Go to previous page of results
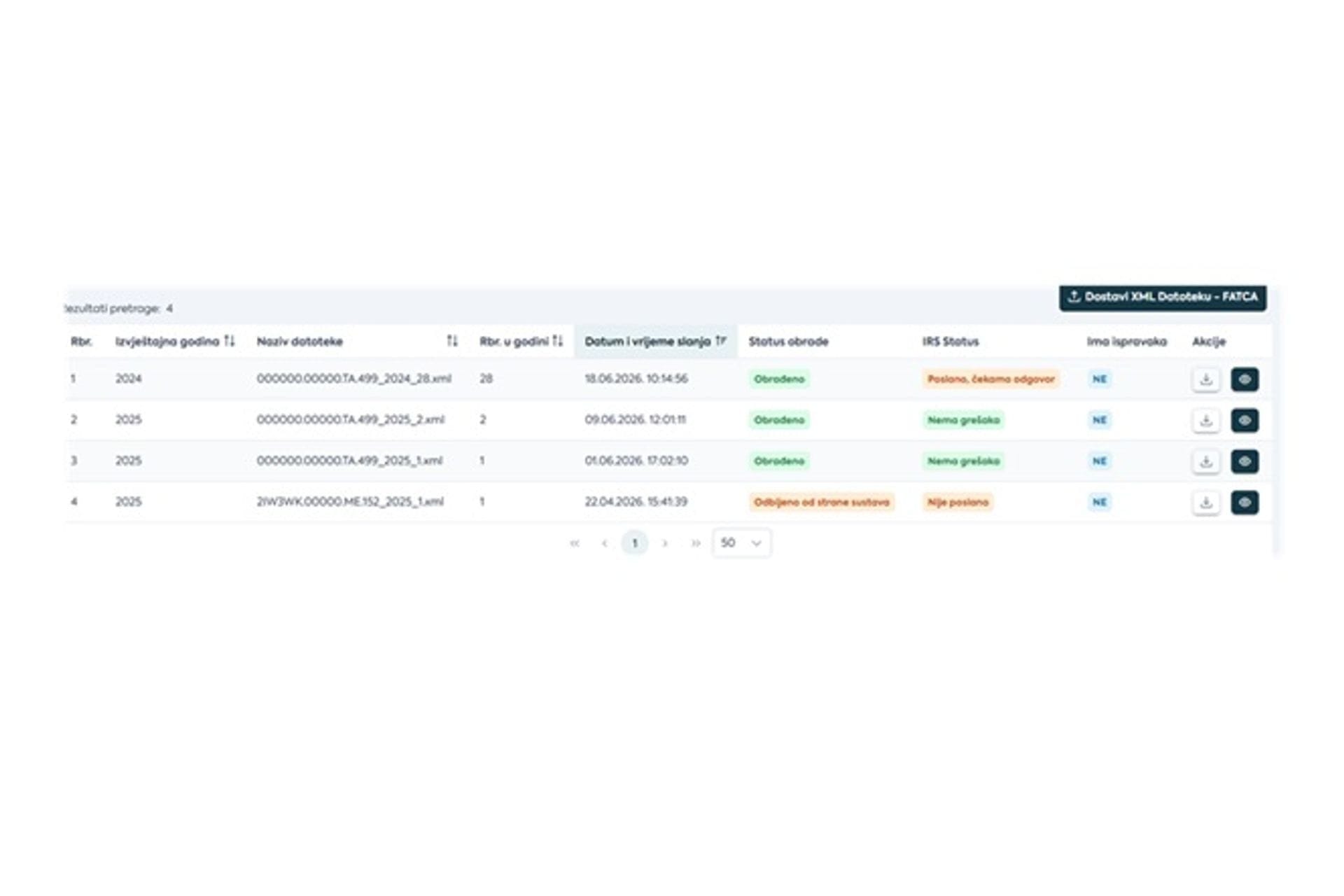The image size is (1344, 896). [x=605, y=543]
